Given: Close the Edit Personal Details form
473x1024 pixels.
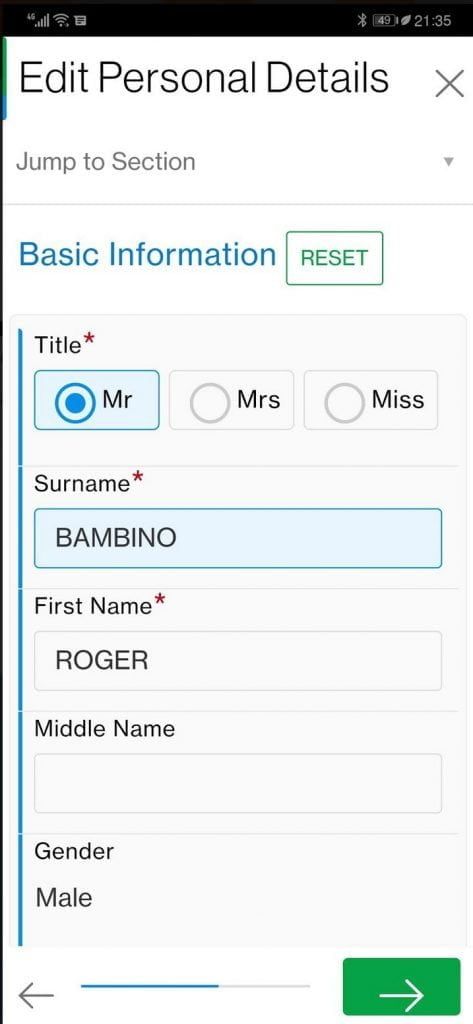Looking at the screenshot, I should click(449, 84).
